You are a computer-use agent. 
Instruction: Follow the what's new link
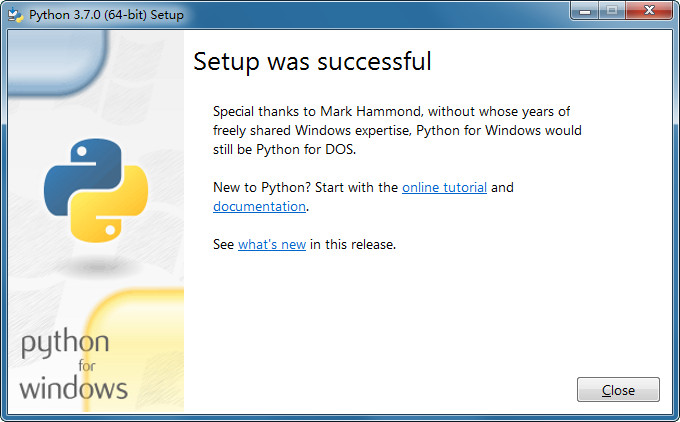(271, 244)
